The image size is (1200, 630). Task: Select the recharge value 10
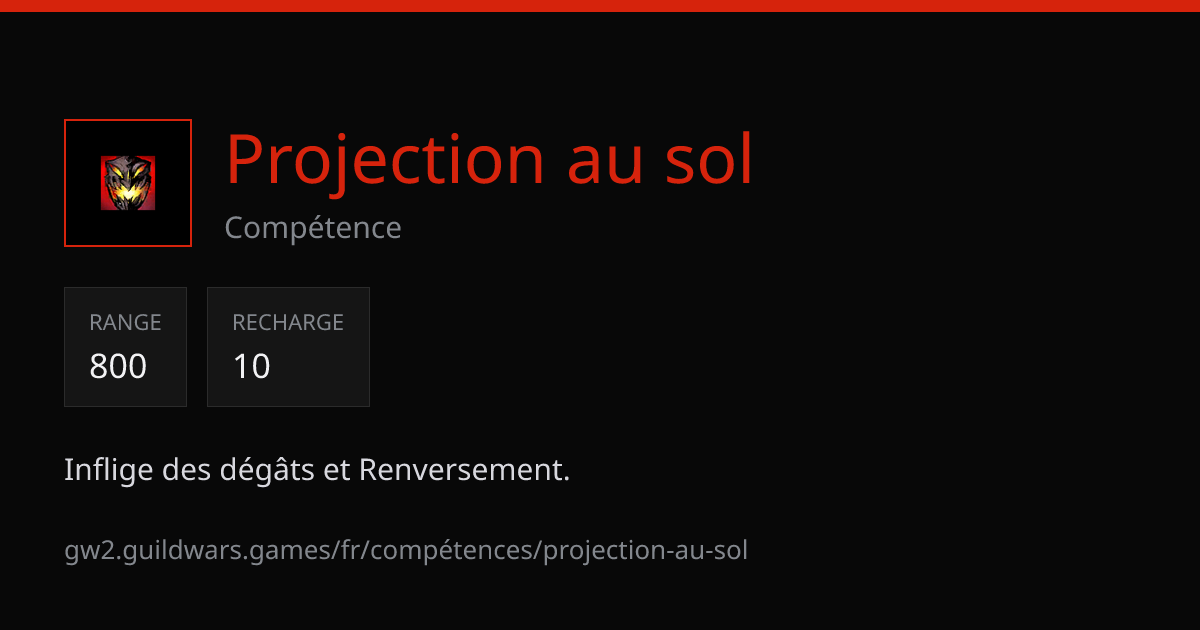[252, 367]
